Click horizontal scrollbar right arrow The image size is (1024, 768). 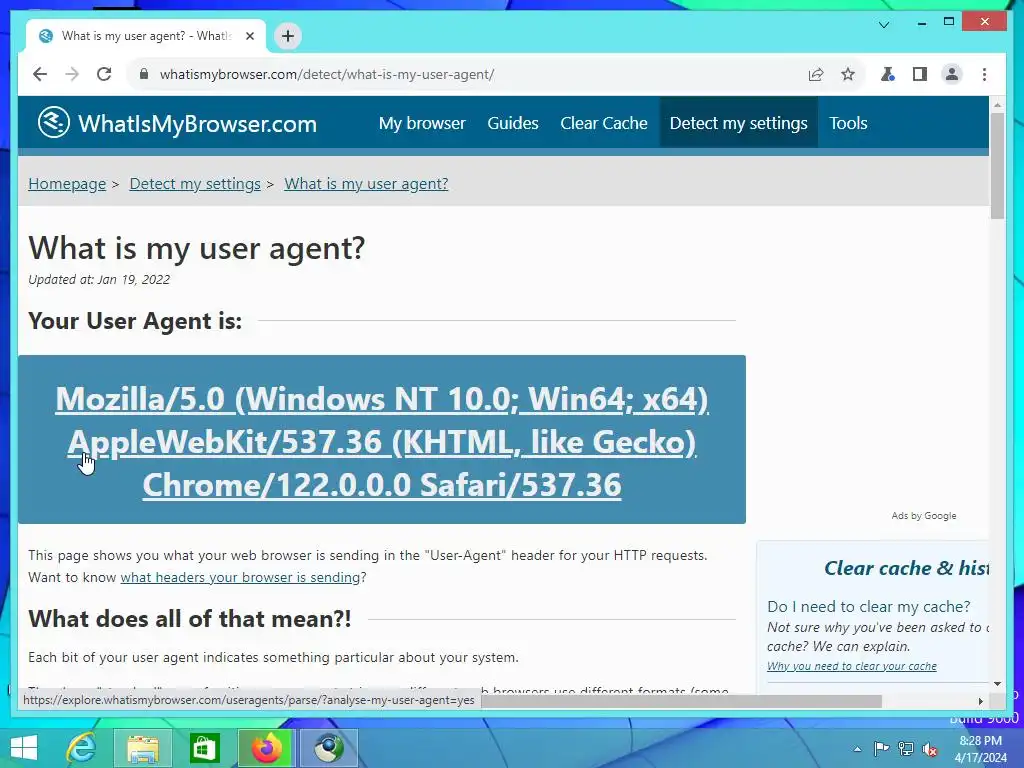pos(980,701)
